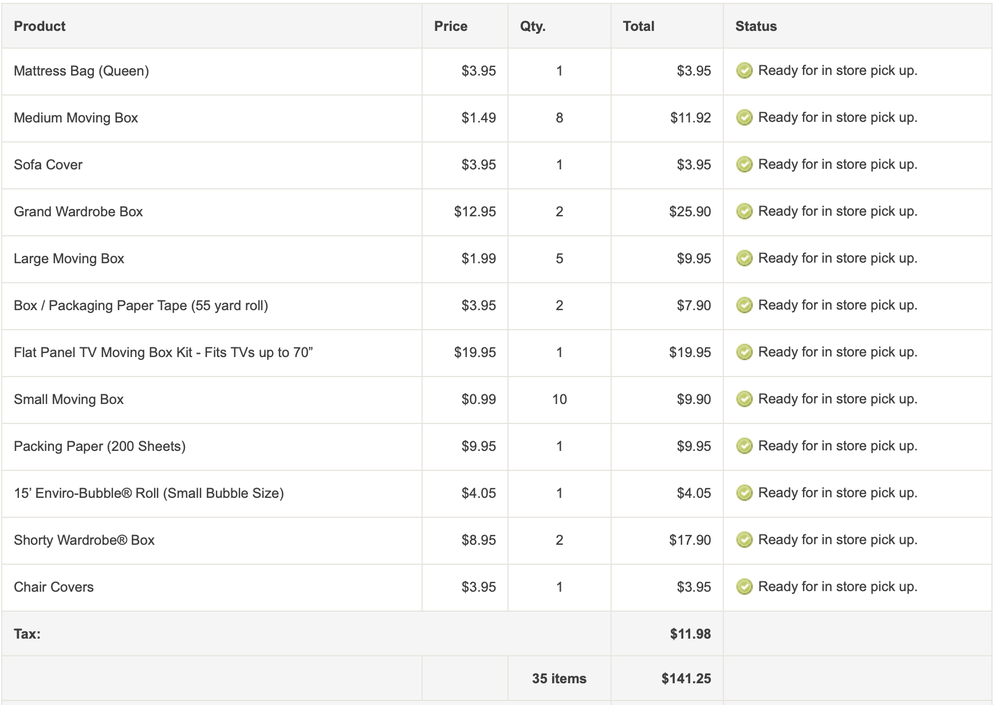Click the Status column header

pos(756,26)
